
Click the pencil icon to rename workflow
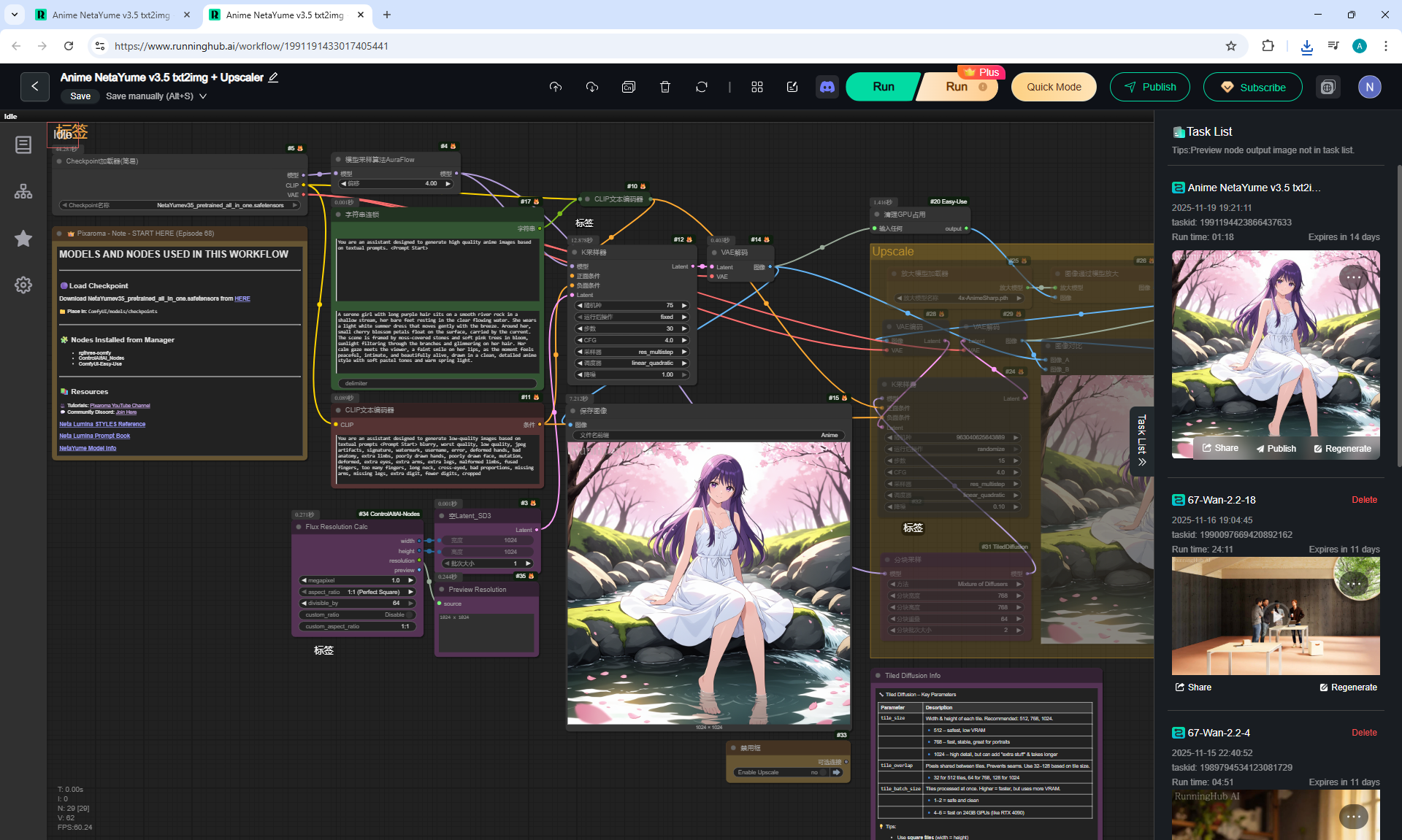pos(273,77)
